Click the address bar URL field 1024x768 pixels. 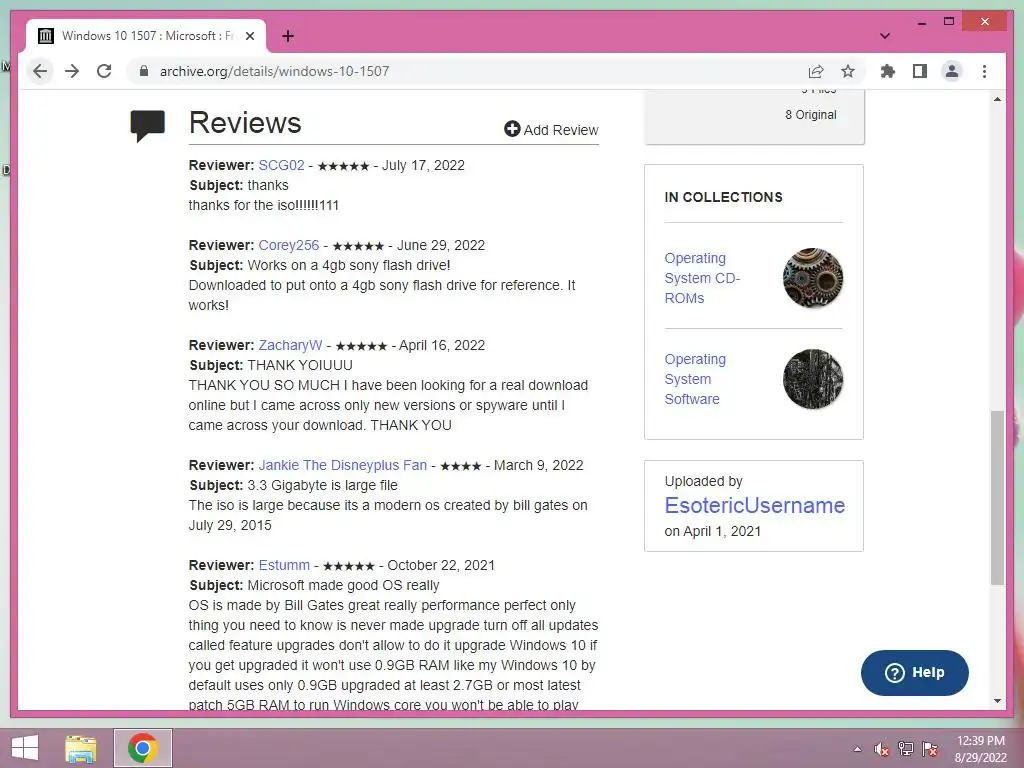pyautogui.click(x=470, y=71)
